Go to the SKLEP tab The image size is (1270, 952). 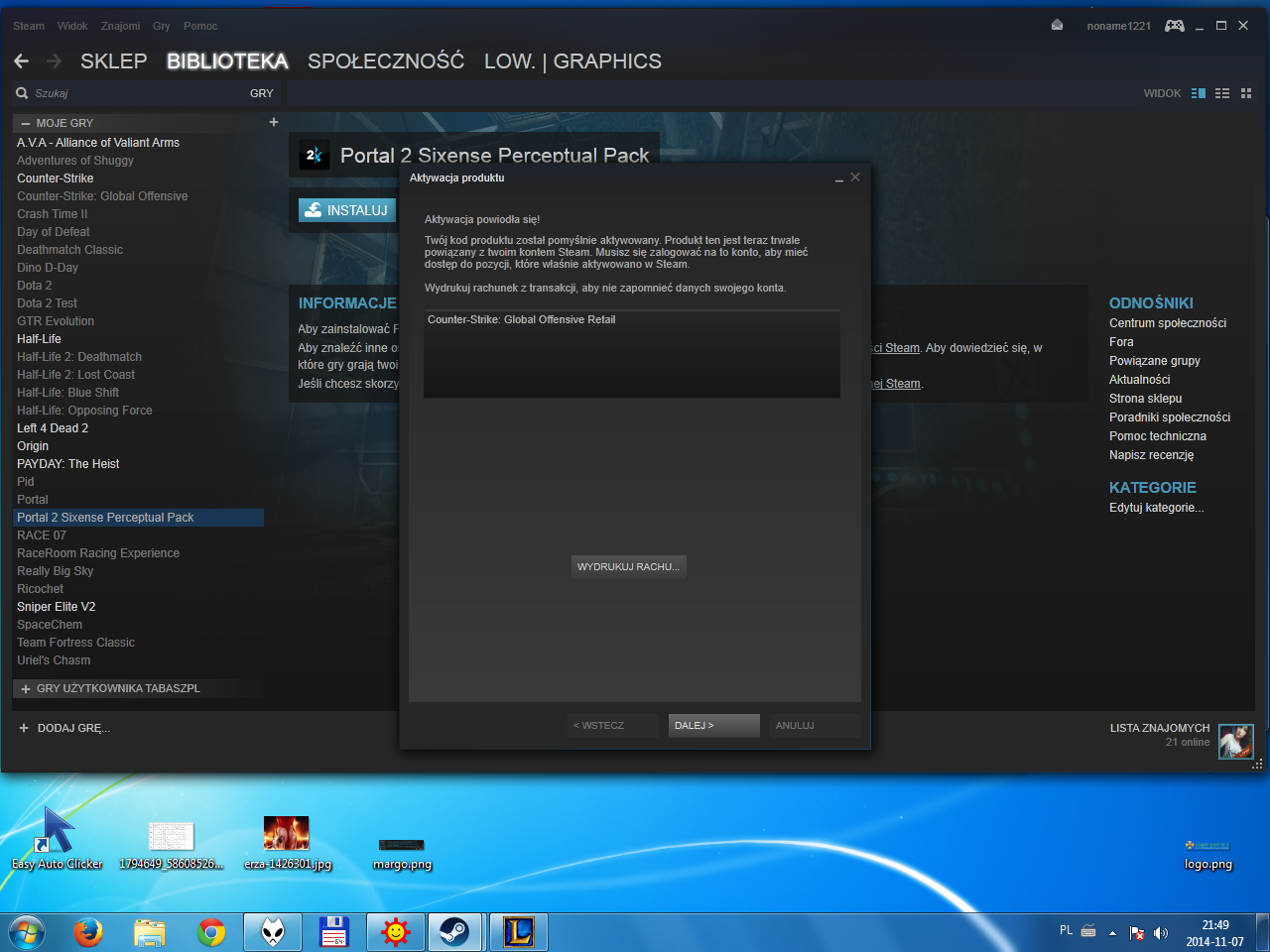[114, 61]
